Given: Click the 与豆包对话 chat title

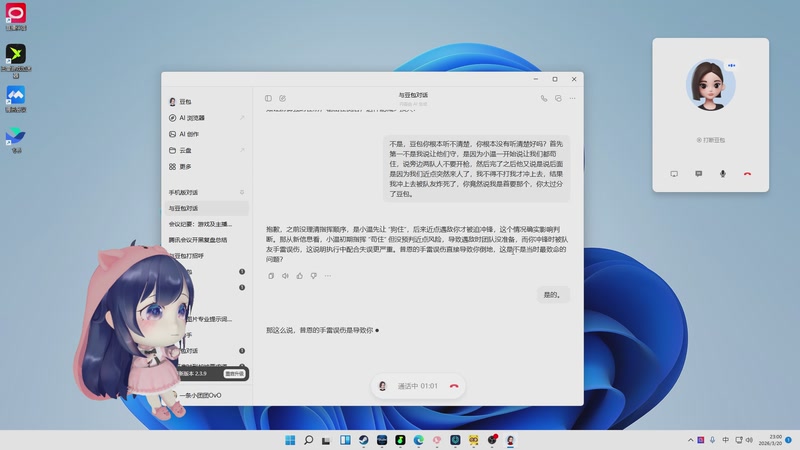Looking at the screenshot, I should coord(413,95).
